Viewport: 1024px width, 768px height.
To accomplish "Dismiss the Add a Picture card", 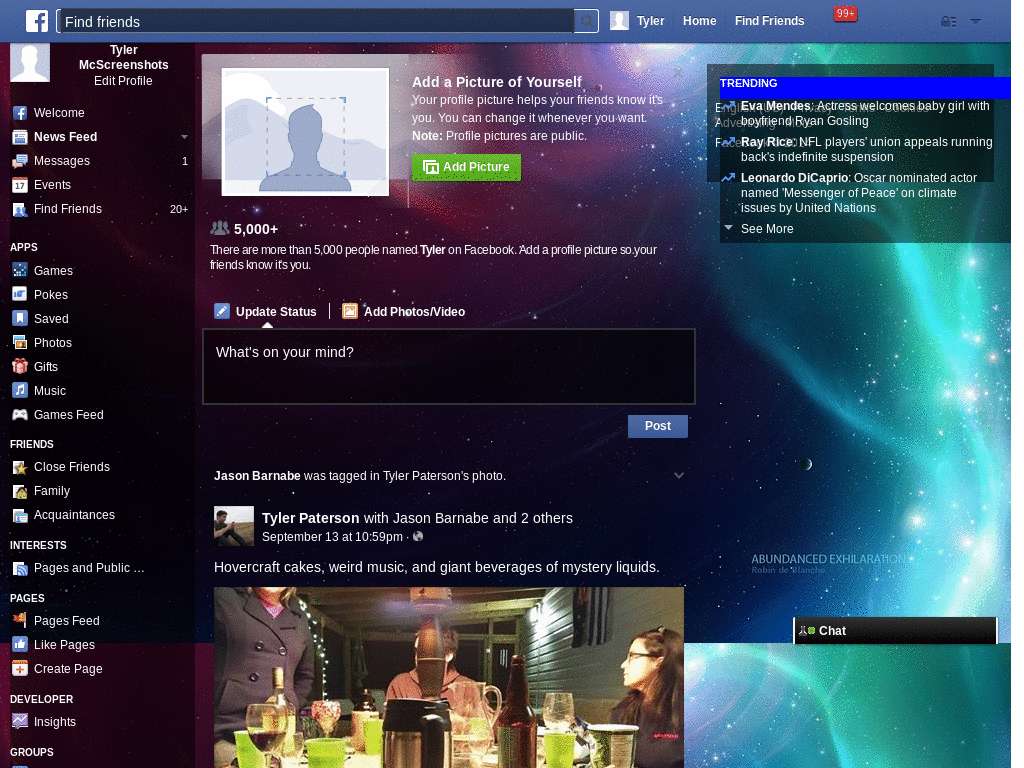I will 678,72.
